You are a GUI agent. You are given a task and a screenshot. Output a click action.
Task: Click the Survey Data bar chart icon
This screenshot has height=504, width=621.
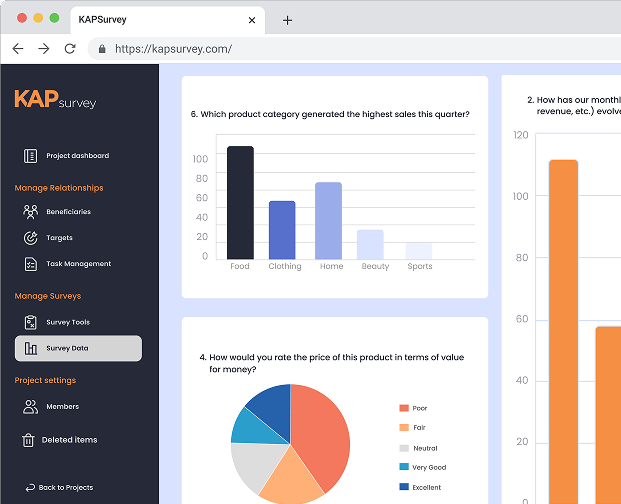(x=30, y=348)
